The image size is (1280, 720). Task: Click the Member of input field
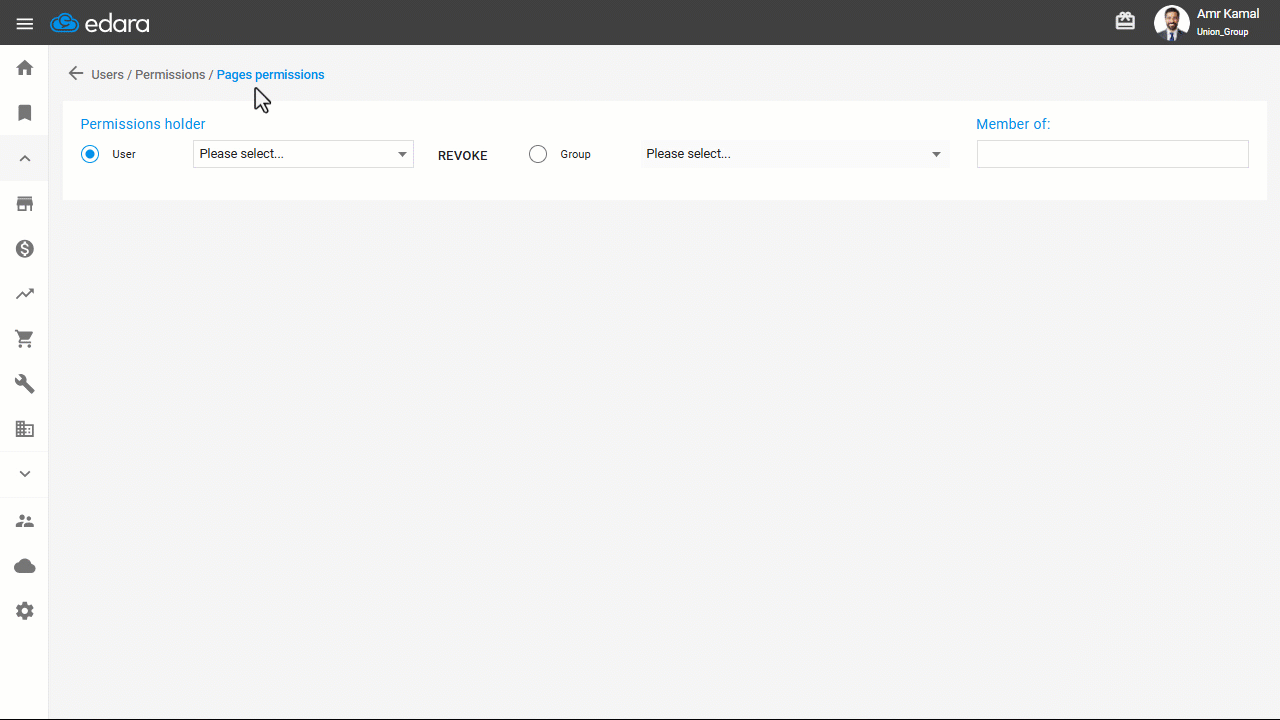(x=1112, y=154)
